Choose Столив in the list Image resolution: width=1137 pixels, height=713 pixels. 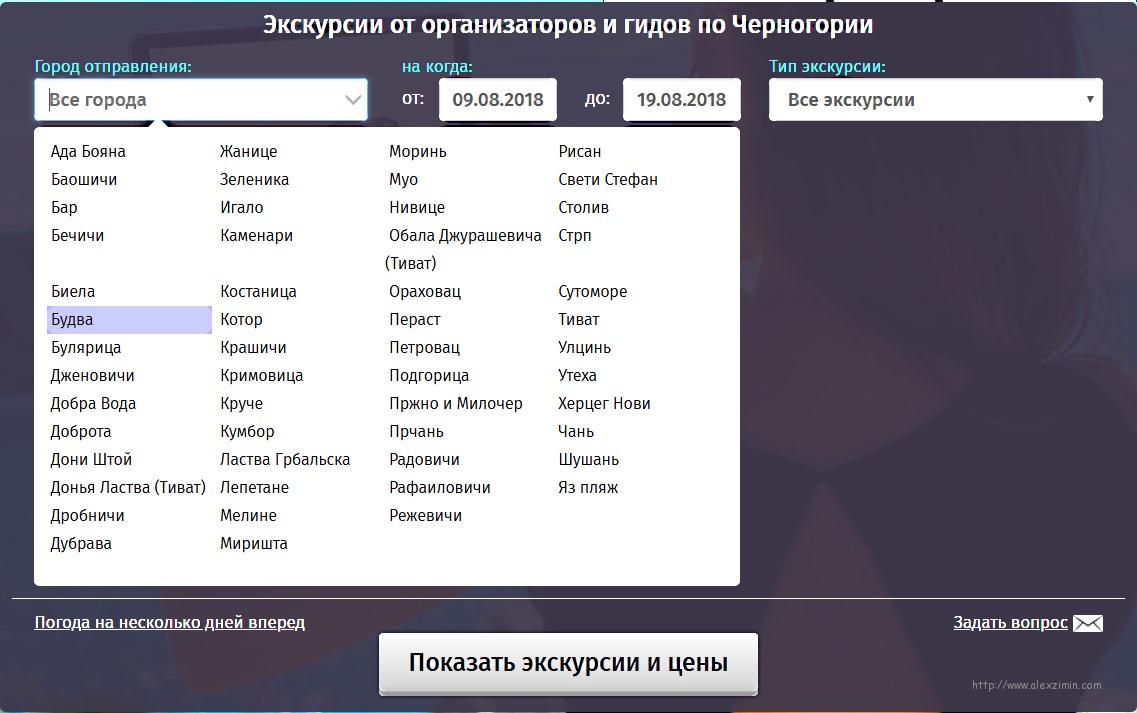pos(583,207)
